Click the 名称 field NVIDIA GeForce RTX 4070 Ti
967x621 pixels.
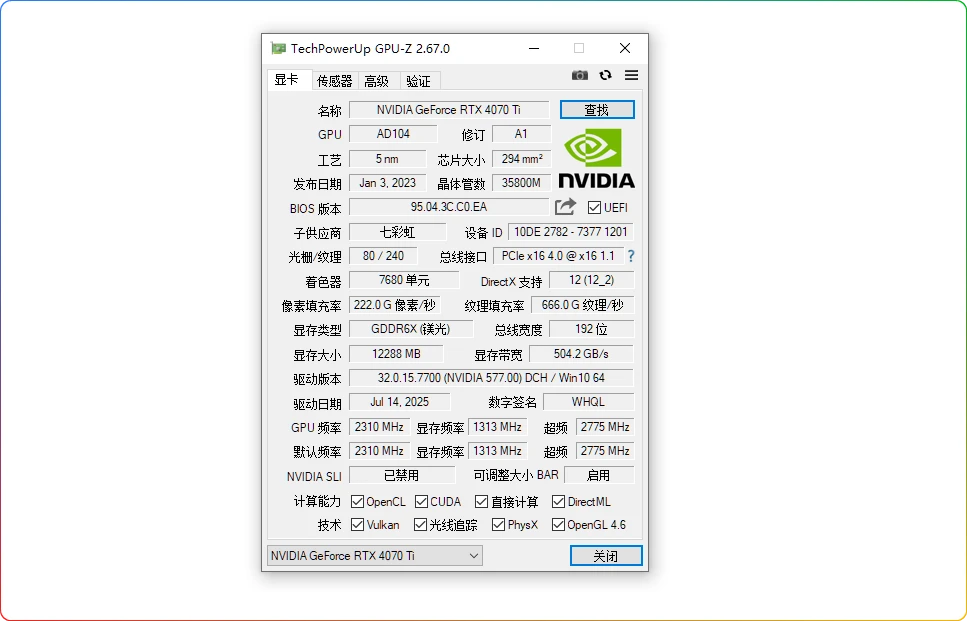point(449,110)
